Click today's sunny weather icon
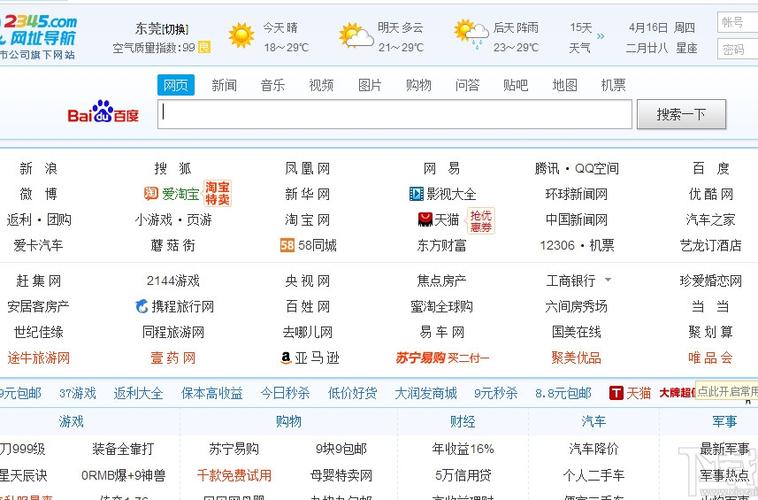This screenshot has height=500, width=758. click(241, 36)
